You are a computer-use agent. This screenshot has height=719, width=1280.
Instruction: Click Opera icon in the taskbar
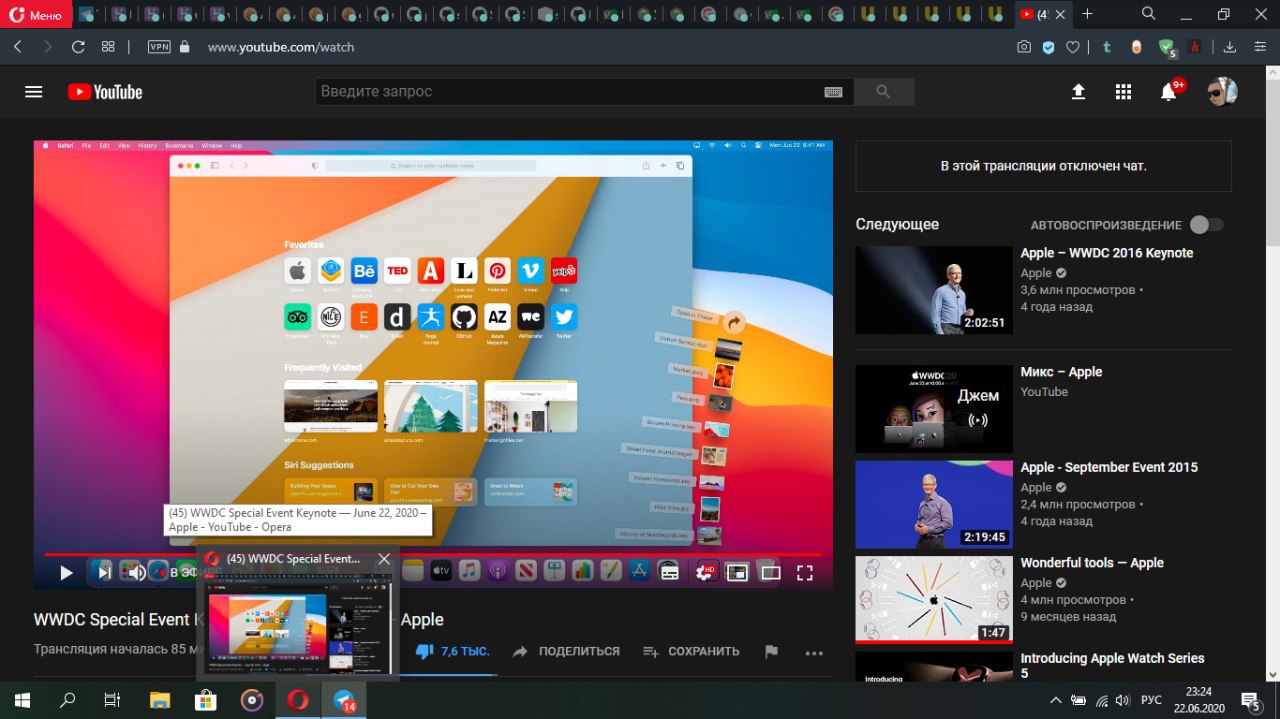click(x=297, y=700)
